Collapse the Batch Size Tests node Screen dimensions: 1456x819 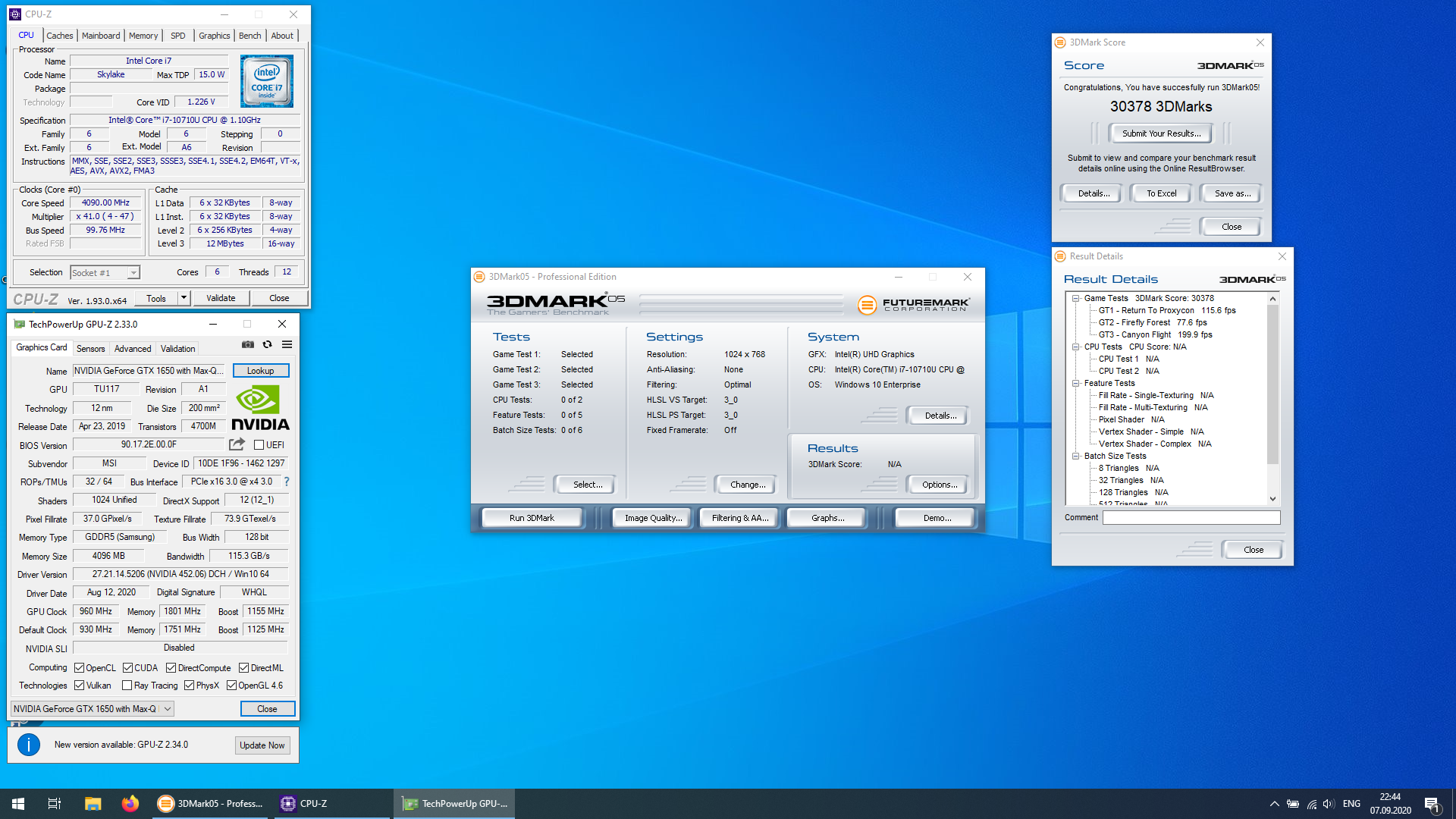(1075, 457)
